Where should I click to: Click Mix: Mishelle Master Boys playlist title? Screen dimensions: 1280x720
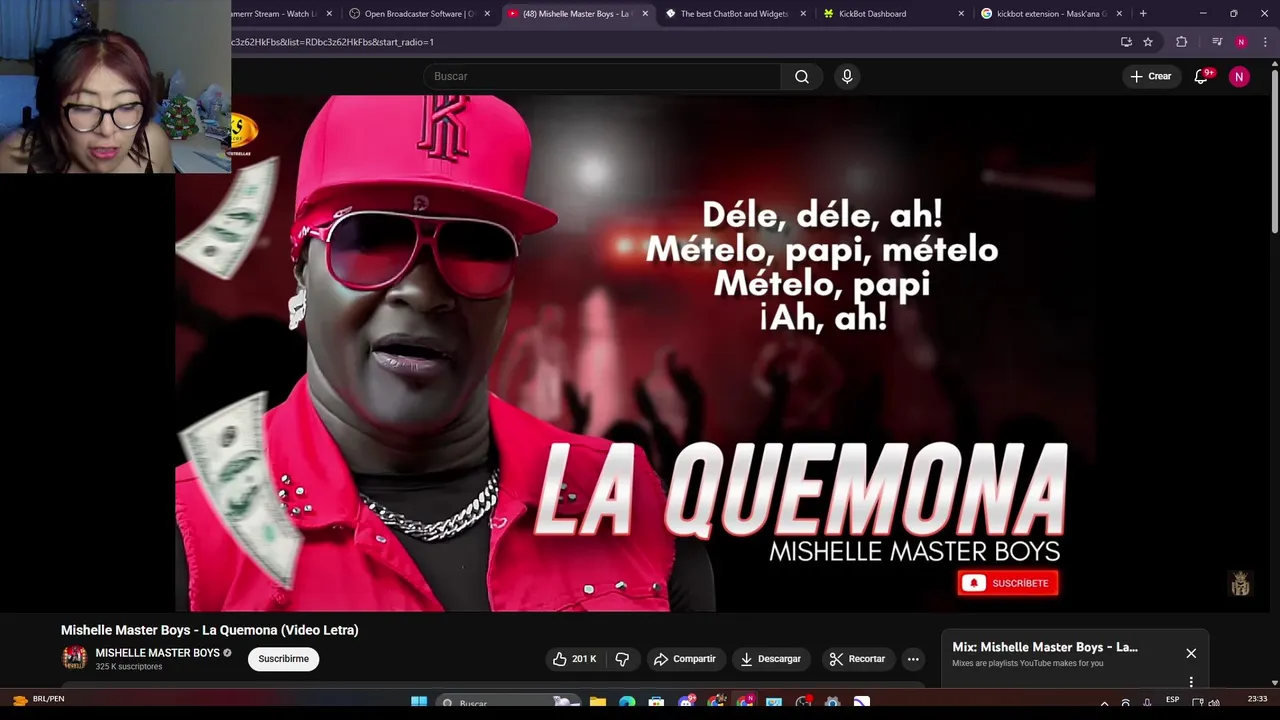coord(1045,647)
